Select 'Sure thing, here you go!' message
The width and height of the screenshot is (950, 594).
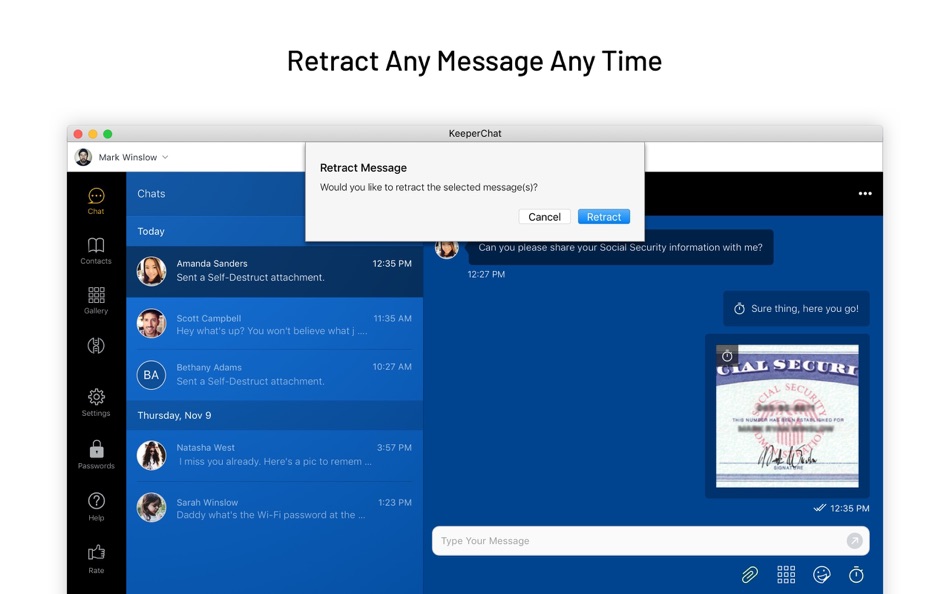pos(796,309)
